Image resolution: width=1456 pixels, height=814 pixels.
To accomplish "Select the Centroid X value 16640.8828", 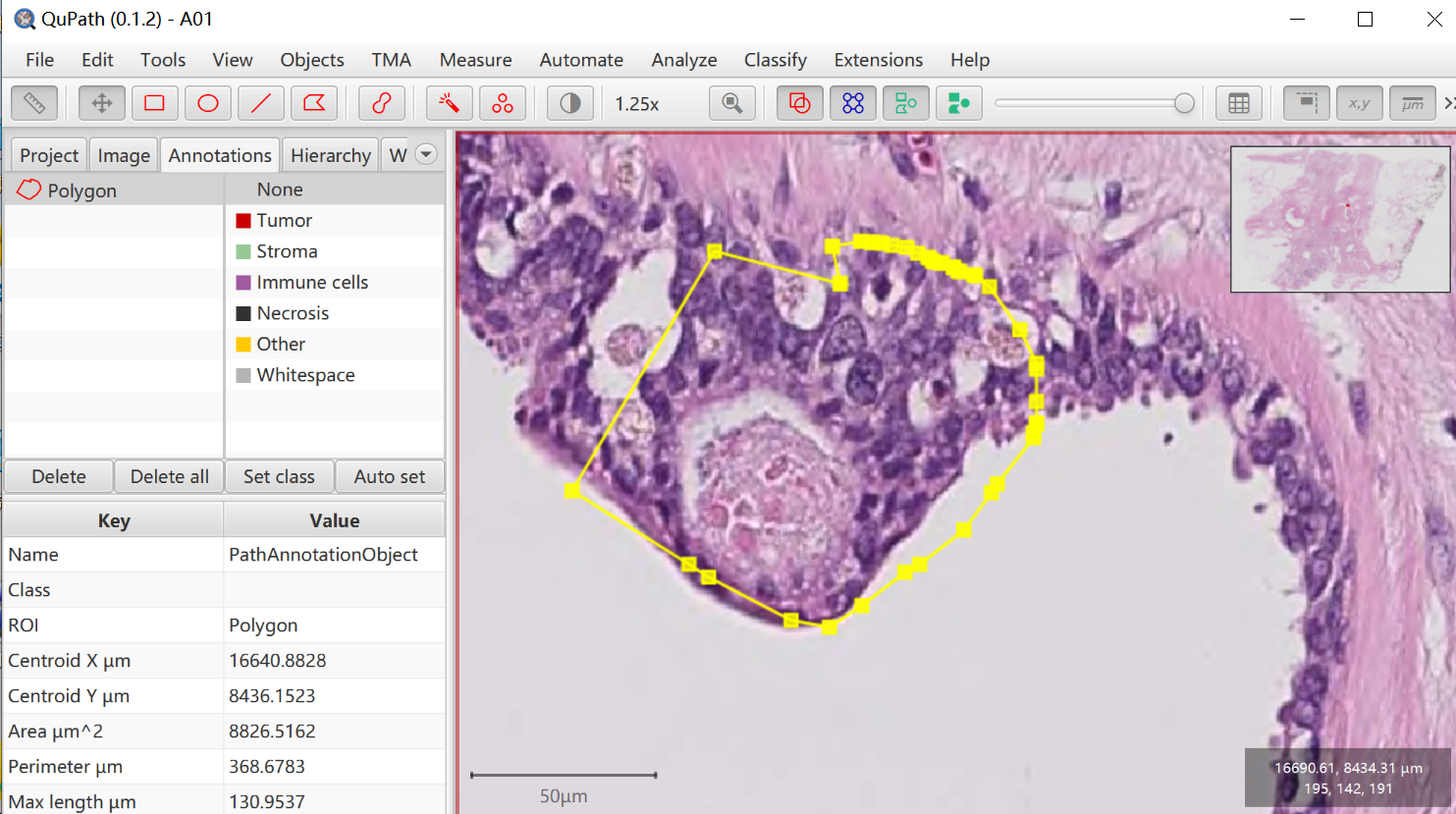I will tap(335, 661).
